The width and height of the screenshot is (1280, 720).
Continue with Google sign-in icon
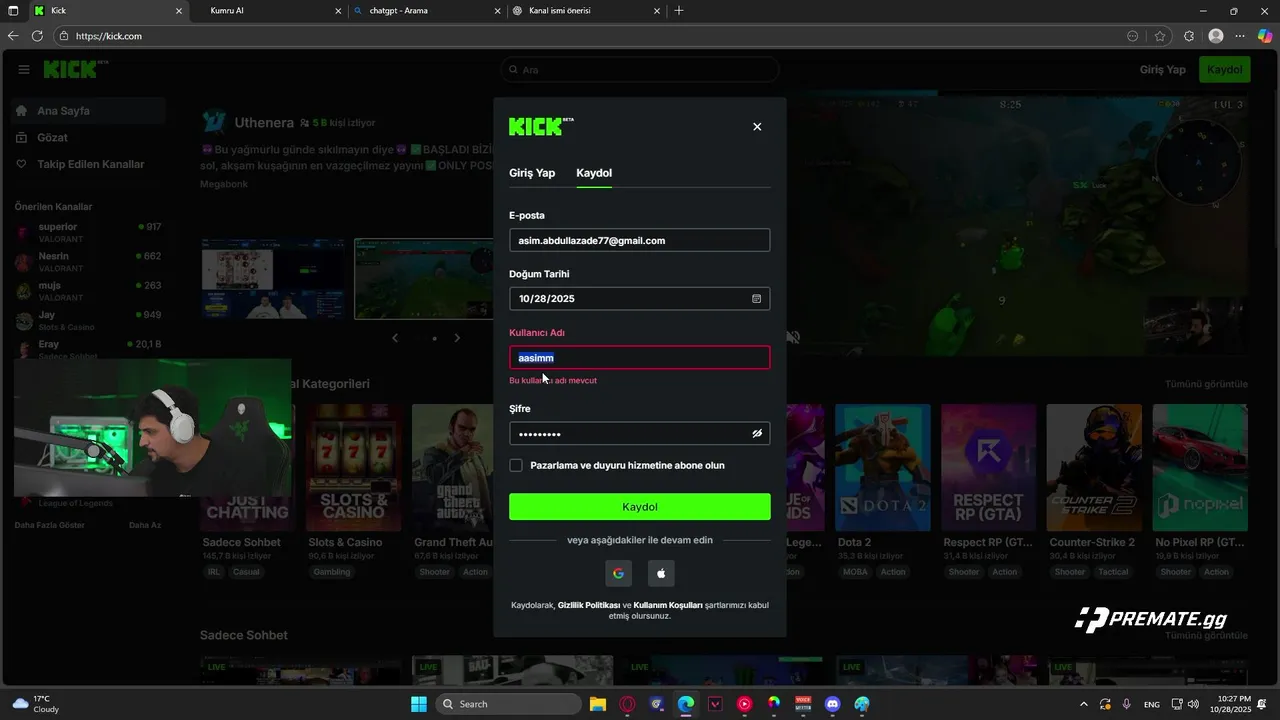[x=618, y=573]
